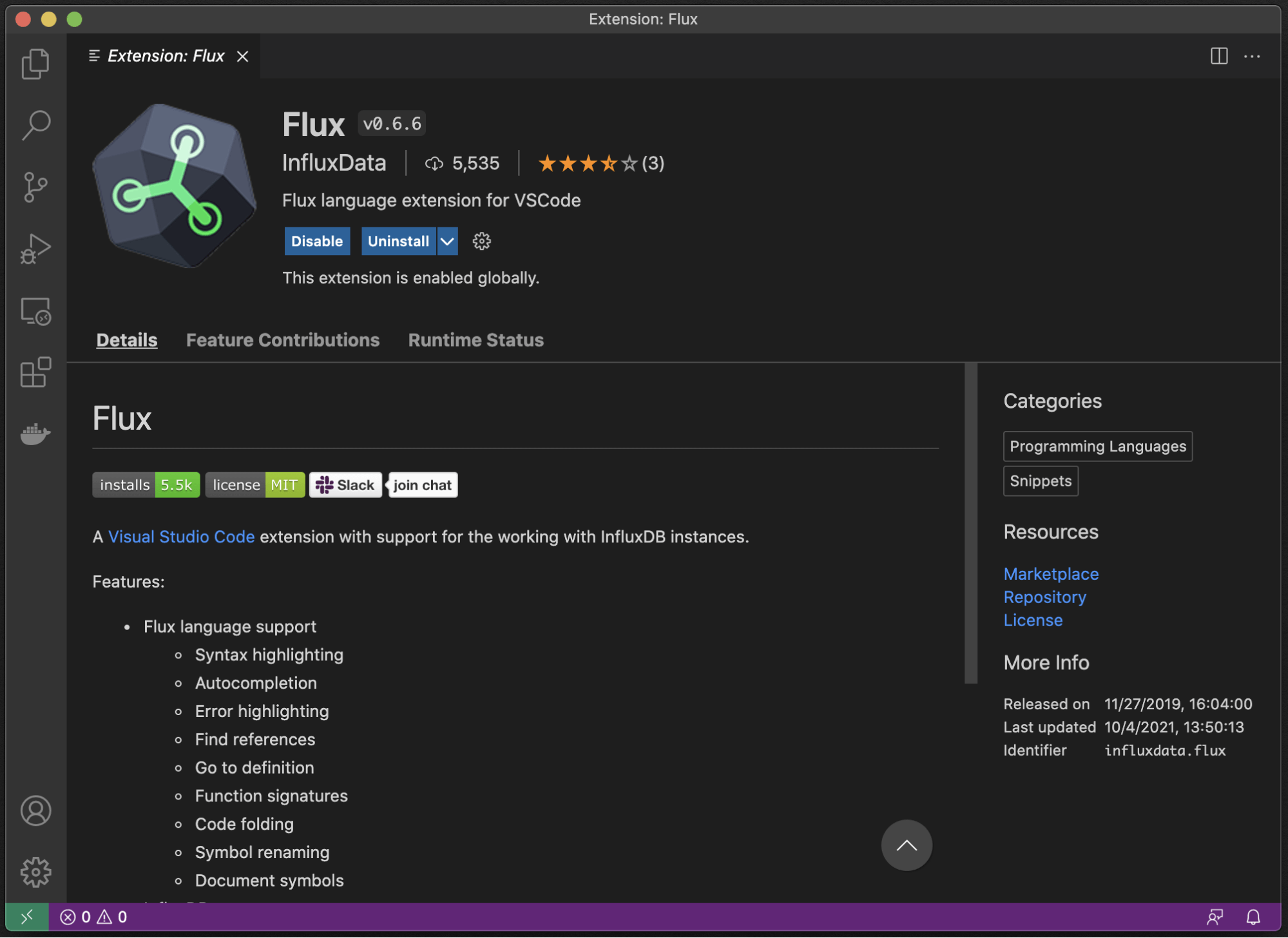Open the Remote Explorer view
The image size is (1288, 938).
click(x=35, y=311)
